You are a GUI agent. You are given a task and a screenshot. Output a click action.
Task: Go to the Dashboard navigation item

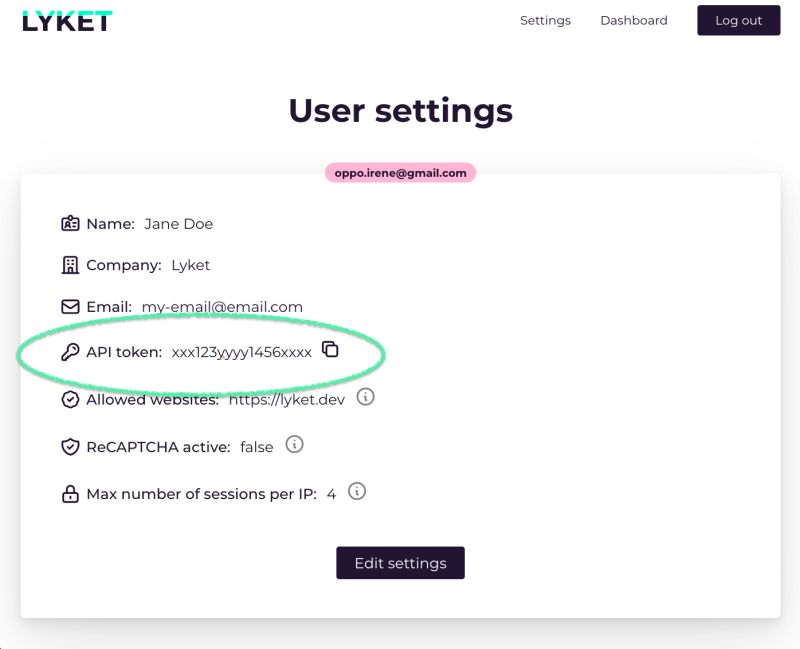tap(634, 20)
